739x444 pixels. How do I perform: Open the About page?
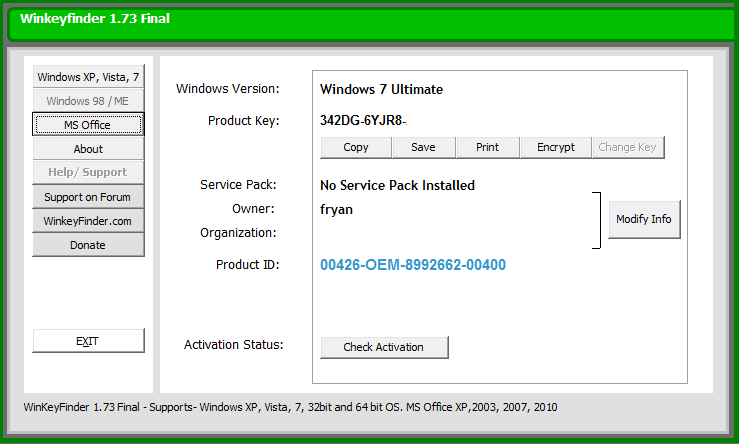coord(88,149)
